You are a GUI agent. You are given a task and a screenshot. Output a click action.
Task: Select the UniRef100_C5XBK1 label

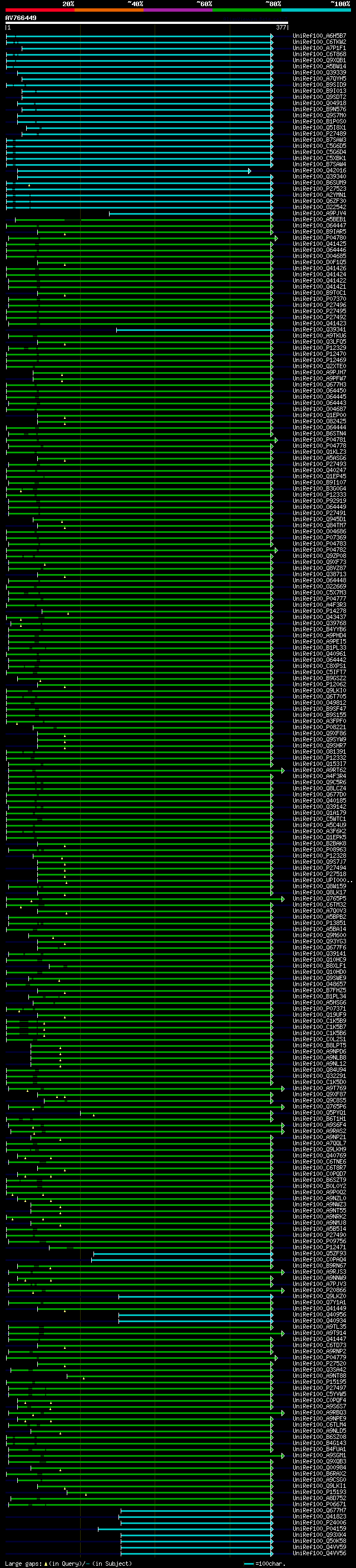tap(319, 159)
